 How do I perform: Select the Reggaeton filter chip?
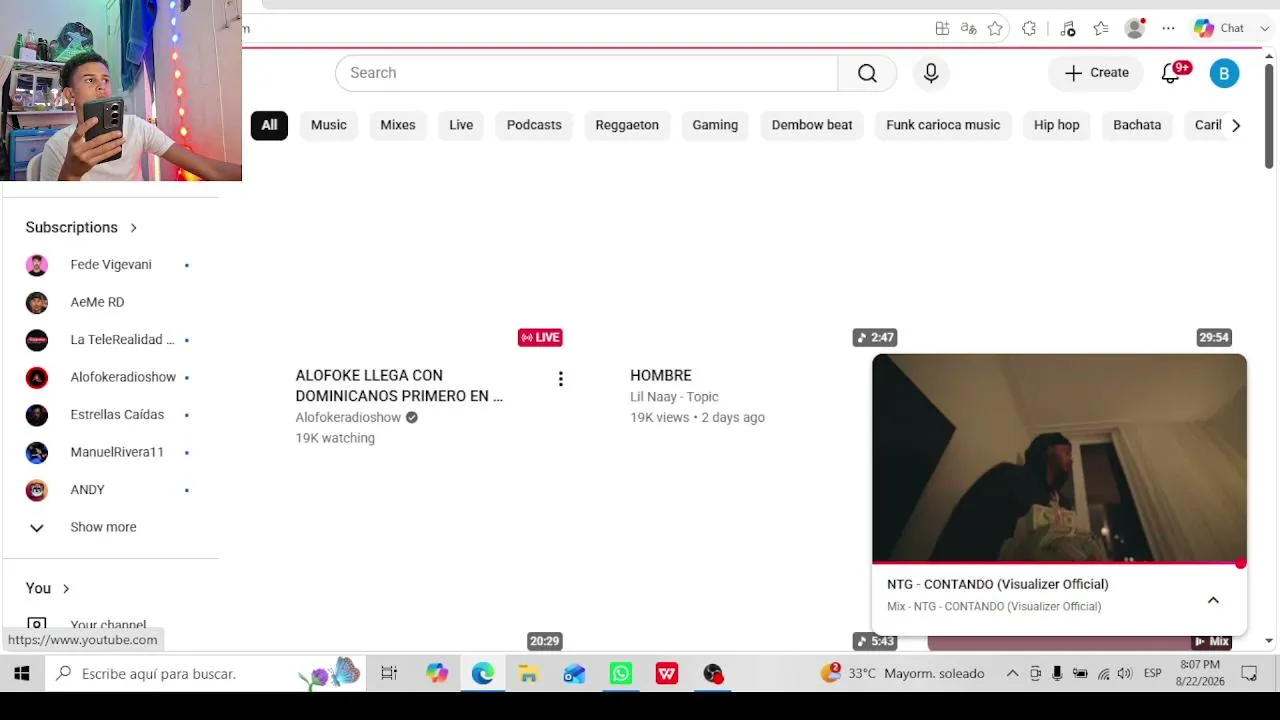[x=627, y=125]
